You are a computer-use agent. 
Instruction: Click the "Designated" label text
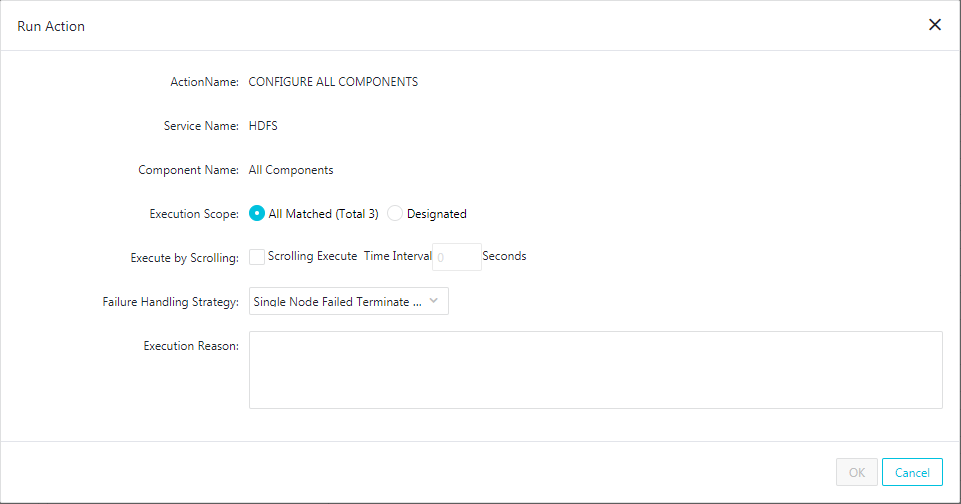point(436,214)
